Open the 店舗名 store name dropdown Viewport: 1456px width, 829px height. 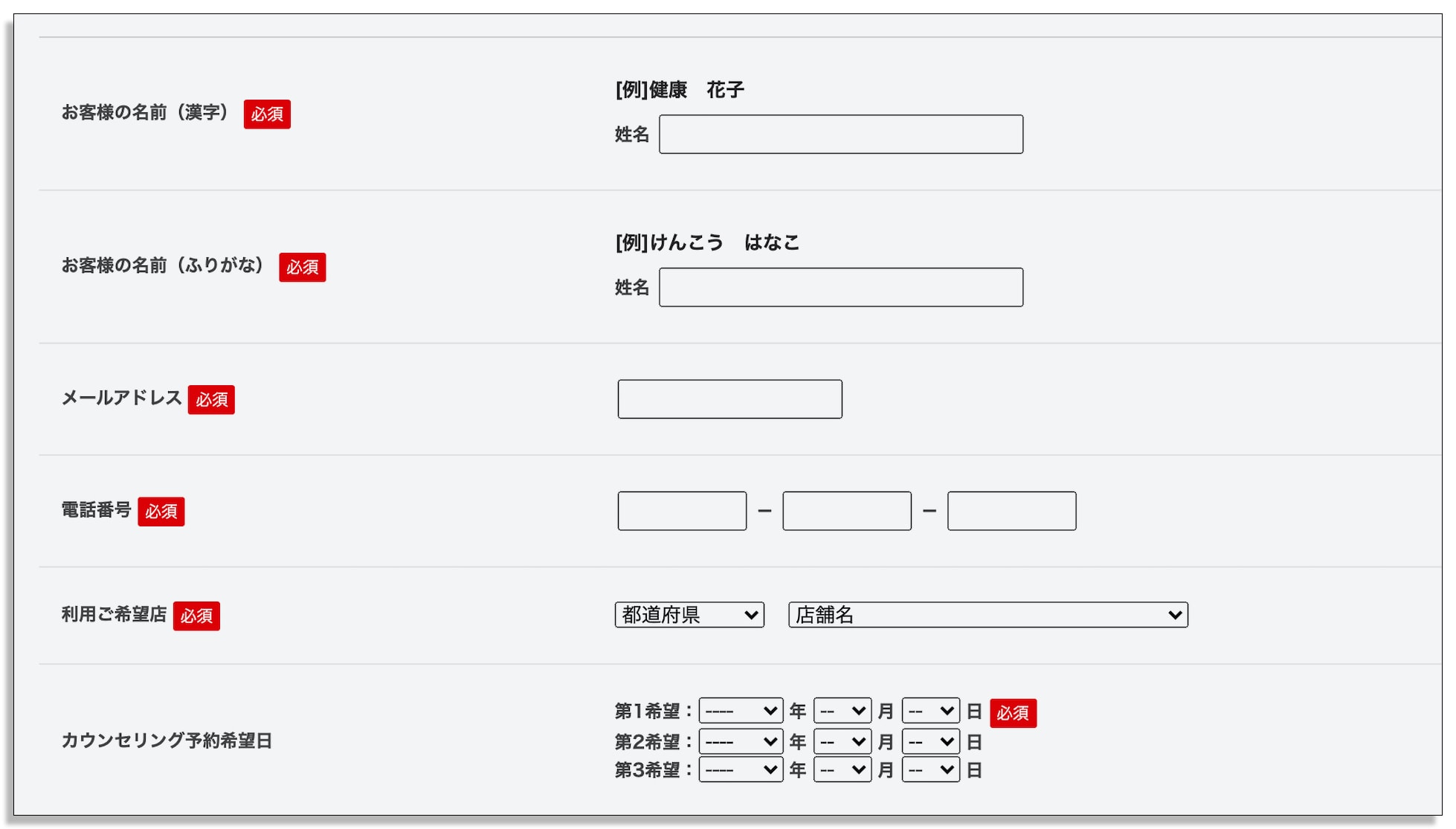pos(988,615)
